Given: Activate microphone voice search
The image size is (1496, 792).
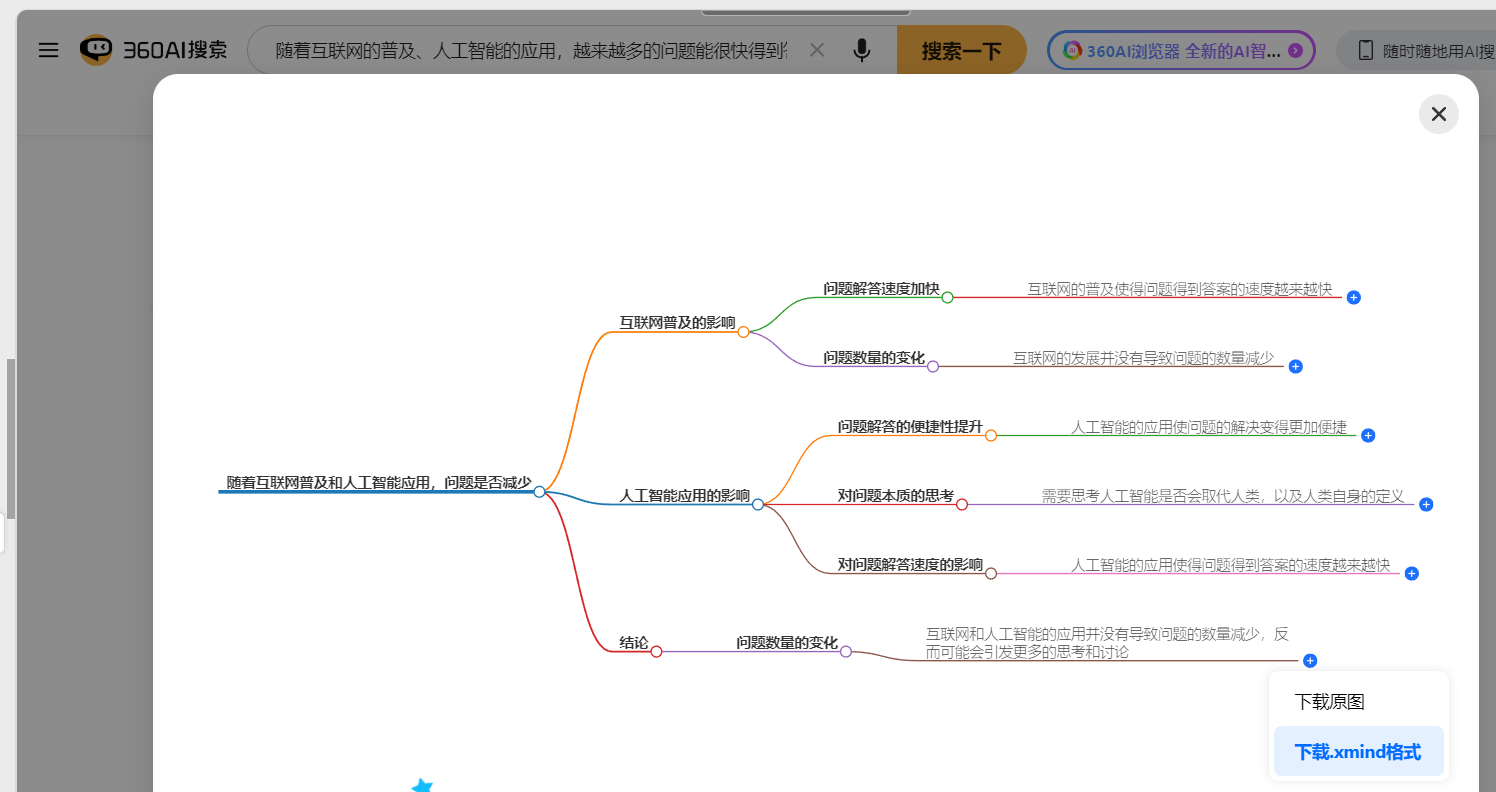Looking at the screenshot, I should click(x=862, y=50).
